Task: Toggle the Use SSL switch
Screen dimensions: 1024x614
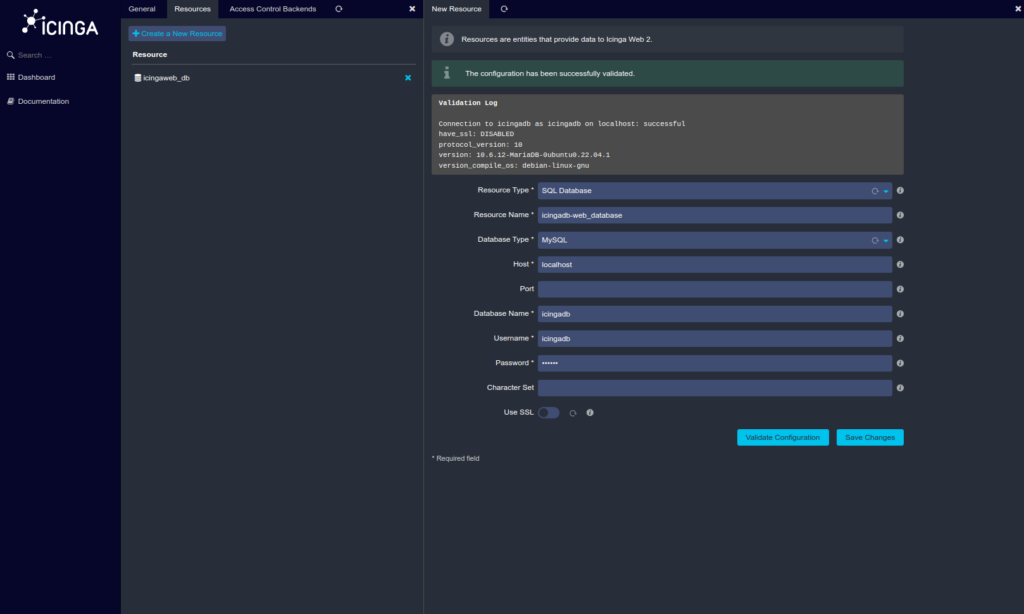Action: tap(548, 412)
